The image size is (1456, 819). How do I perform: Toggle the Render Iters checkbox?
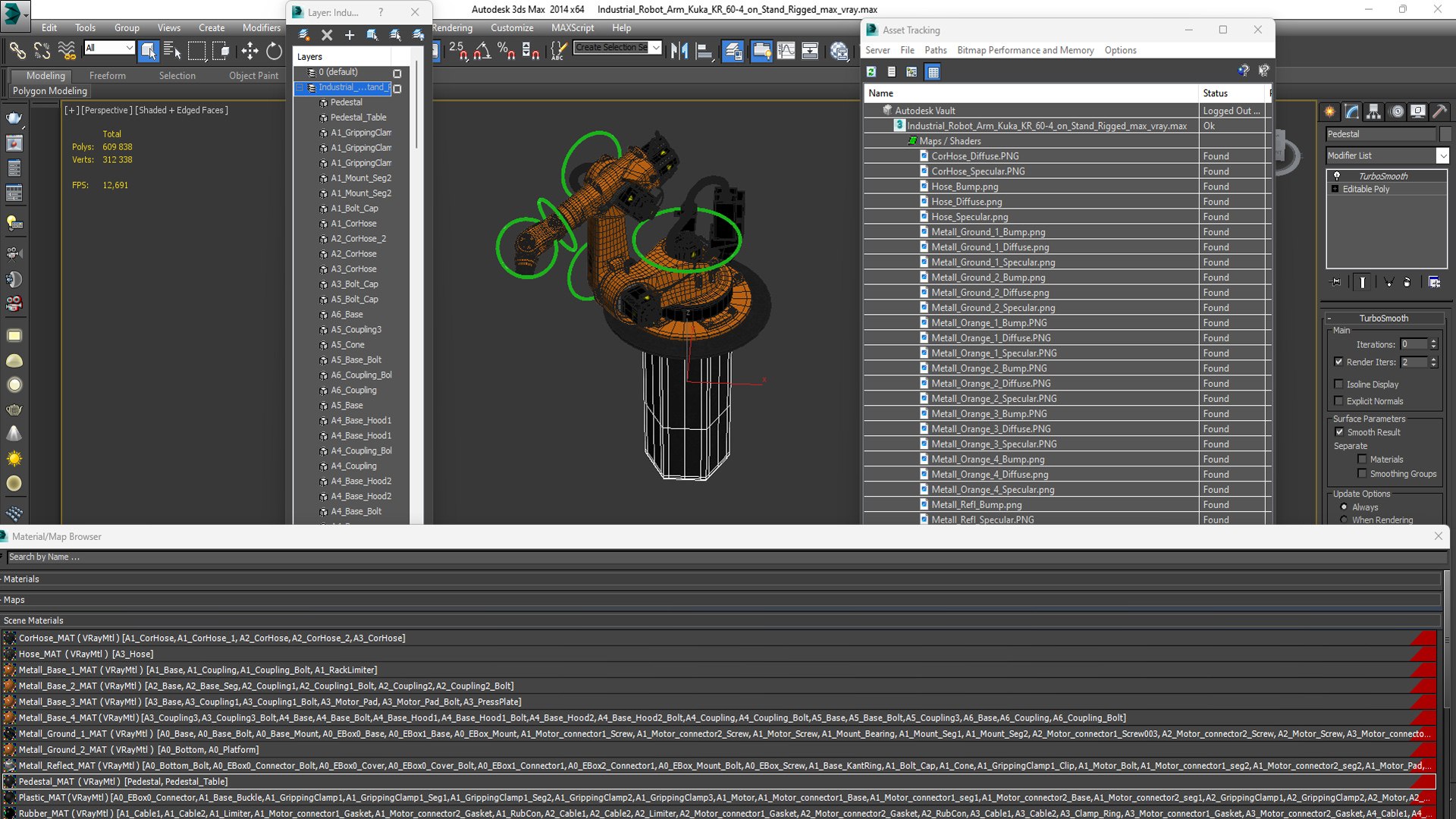[x=1338, y=362]
